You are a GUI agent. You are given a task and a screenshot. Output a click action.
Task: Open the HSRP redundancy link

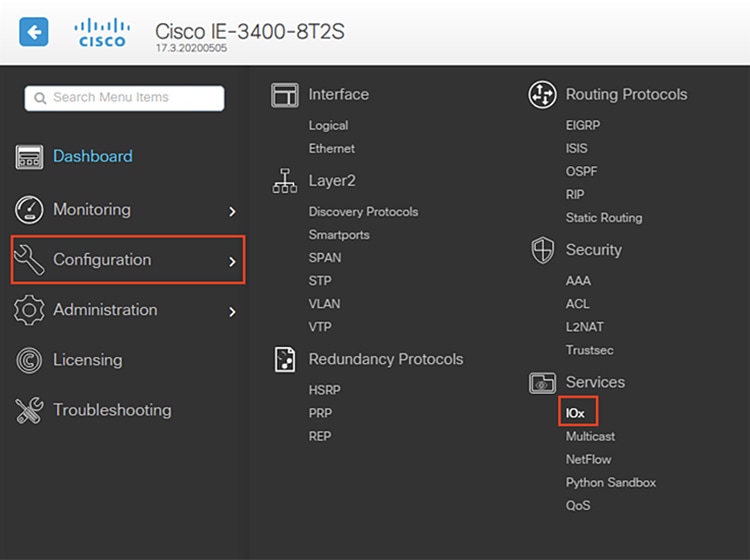point(324,390)
